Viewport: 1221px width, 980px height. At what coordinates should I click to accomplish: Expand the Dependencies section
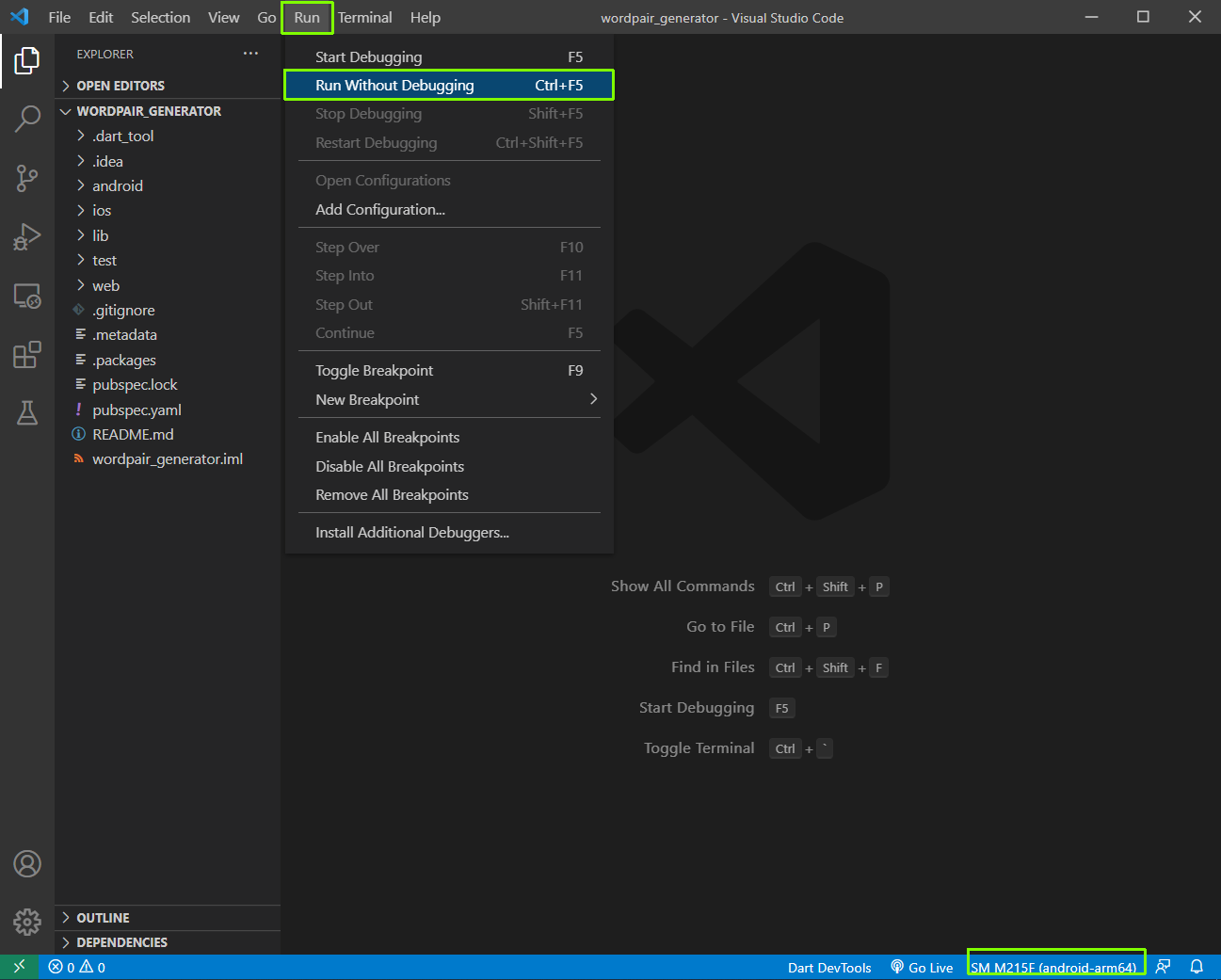click(x=168, y=942)
